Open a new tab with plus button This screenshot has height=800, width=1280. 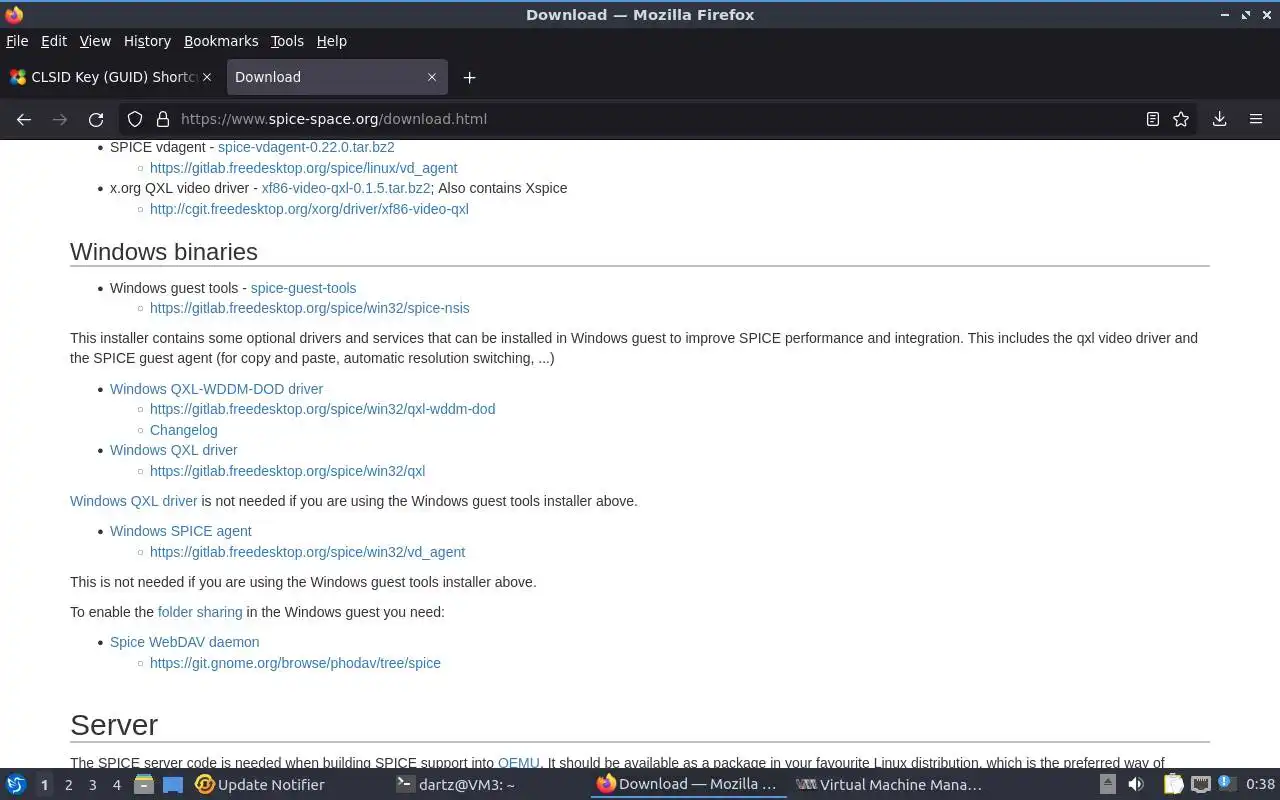point(469,77)
